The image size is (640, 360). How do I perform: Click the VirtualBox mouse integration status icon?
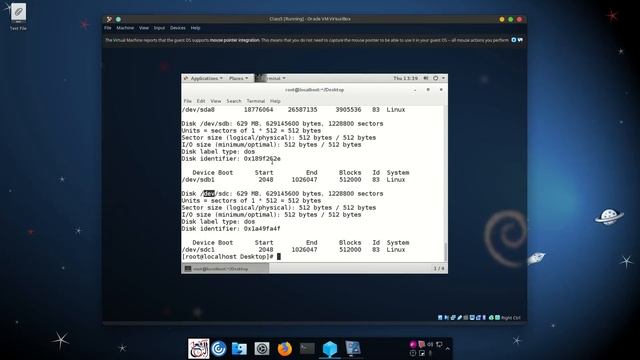point(491,318)
